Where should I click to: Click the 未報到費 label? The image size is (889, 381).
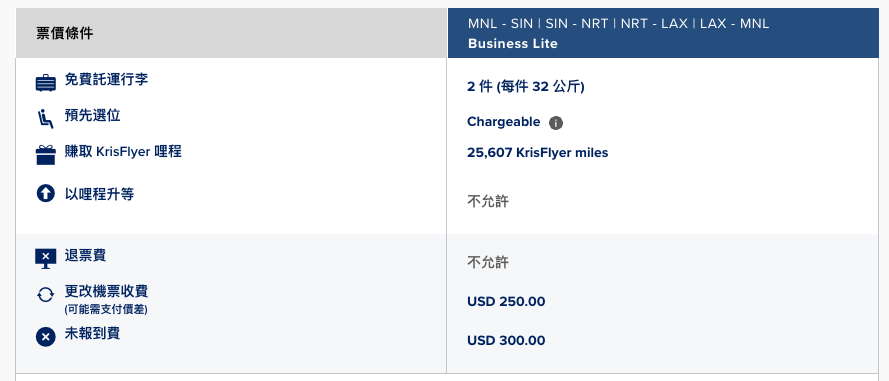92,333
